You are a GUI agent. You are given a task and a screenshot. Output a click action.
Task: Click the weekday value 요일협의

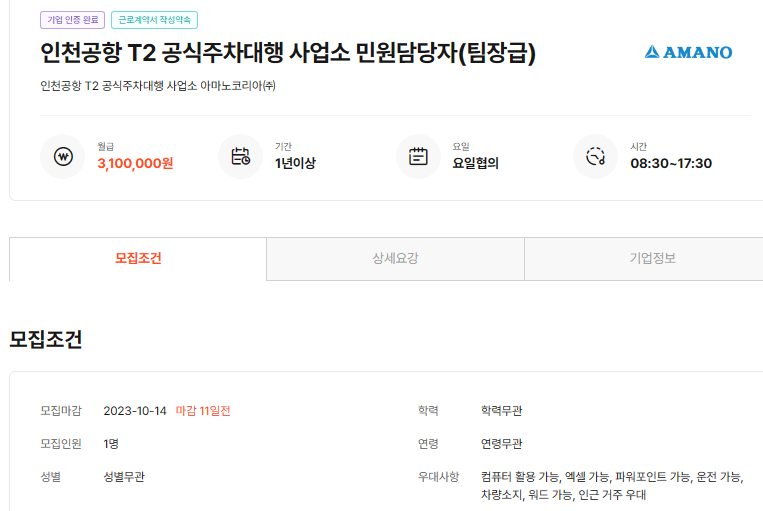pyautogui.click(x=475, y=163)
